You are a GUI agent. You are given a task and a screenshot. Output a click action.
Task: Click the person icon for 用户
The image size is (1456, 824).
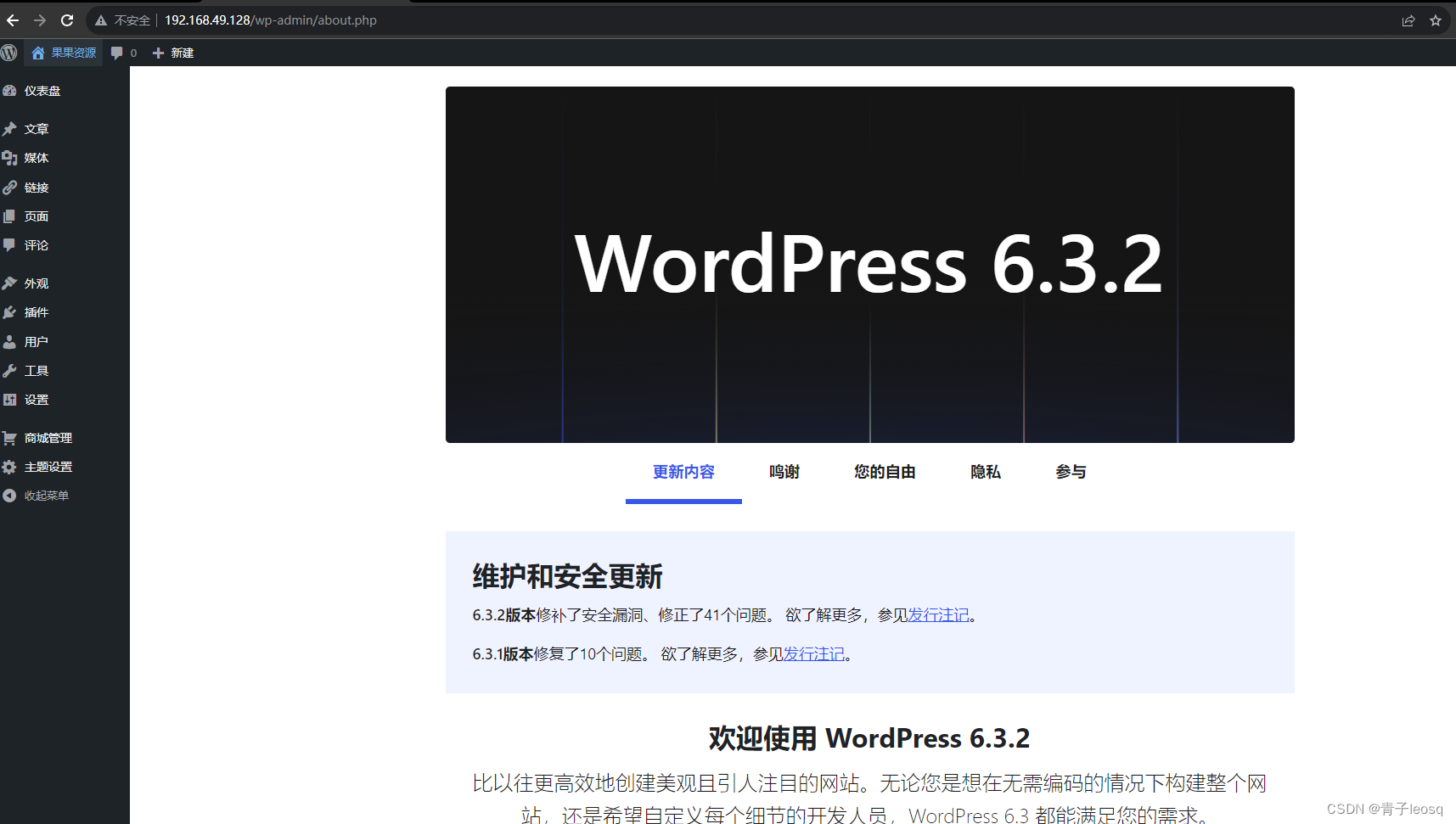(x=9, y=342)
